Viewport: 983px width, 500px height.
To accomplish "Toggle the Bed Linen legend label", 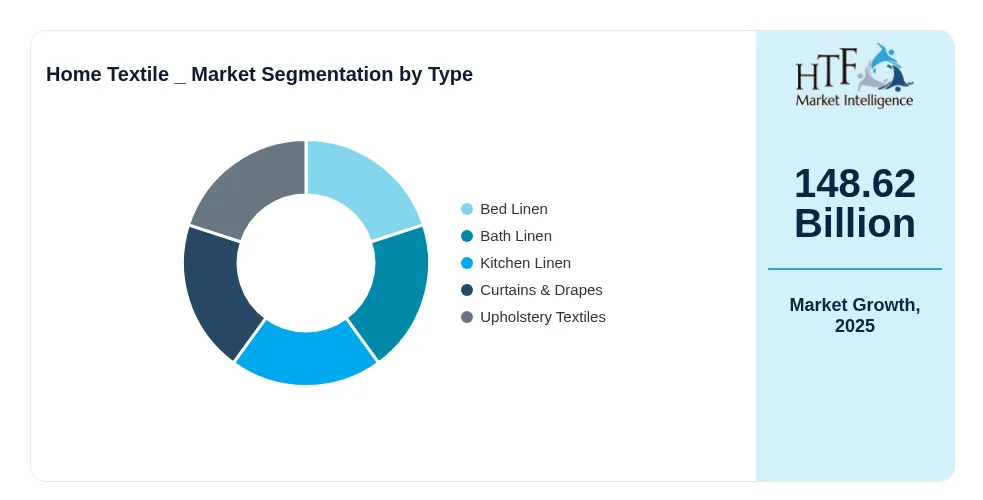I will pos(513,209).
